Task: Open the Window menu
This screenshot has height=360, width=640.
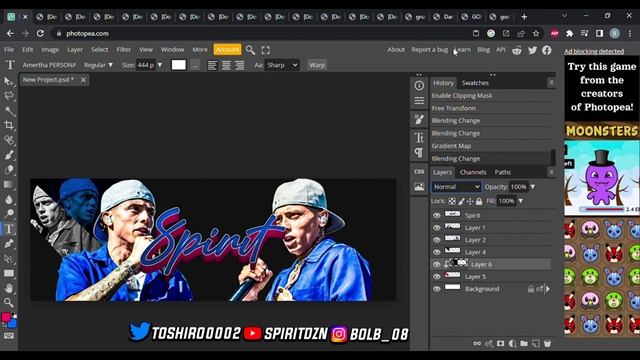Action: pos(172,49)
